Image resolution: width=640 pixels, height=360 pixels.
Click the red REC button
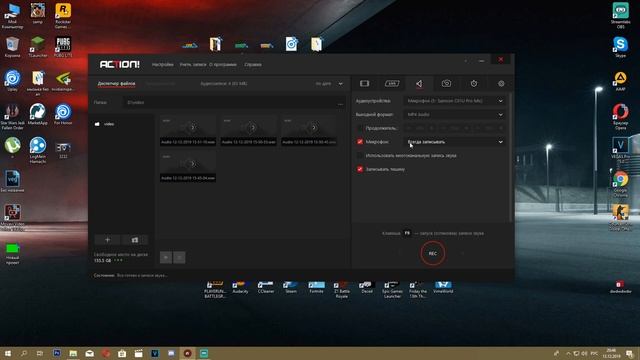(433, 253)
